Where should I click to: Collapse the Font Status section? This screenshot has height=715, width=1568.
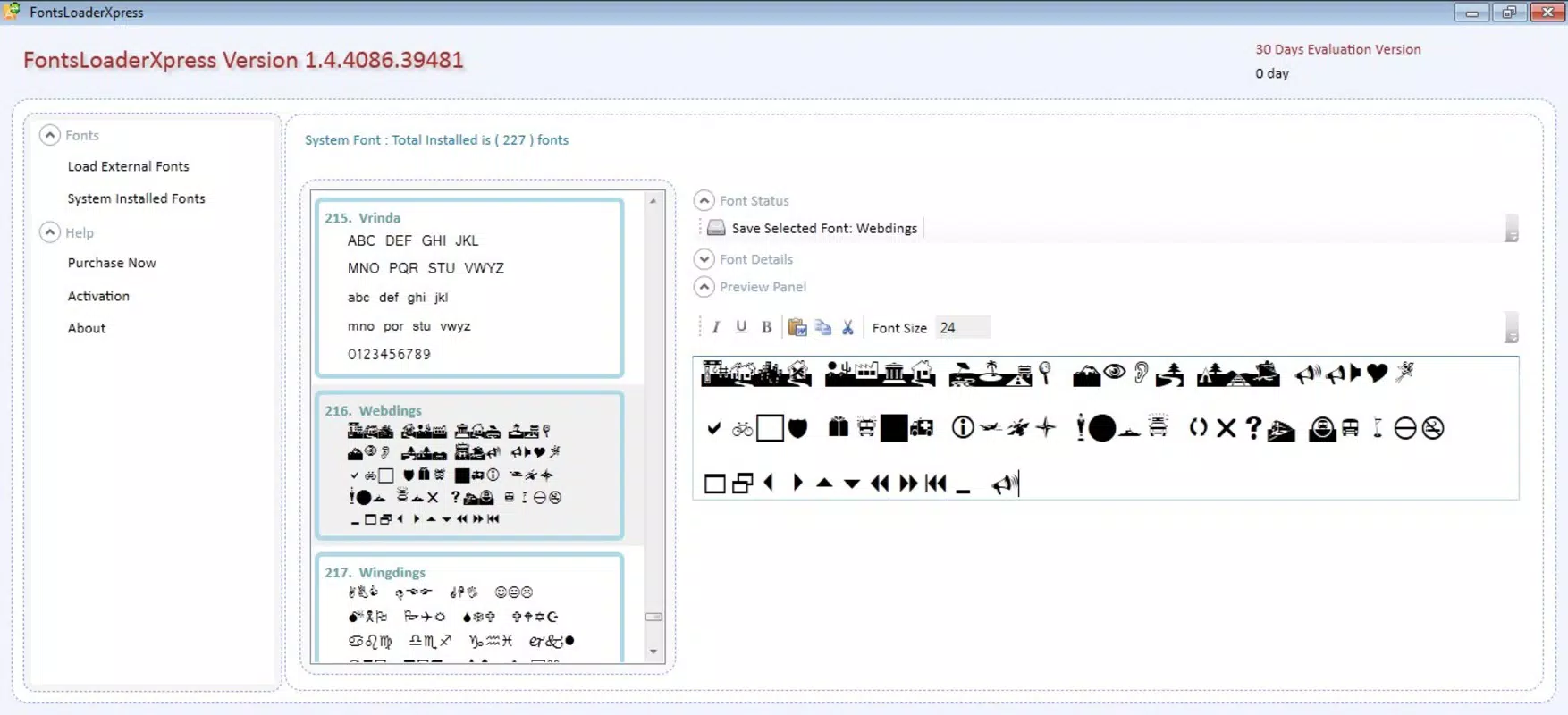click(704, 200)
